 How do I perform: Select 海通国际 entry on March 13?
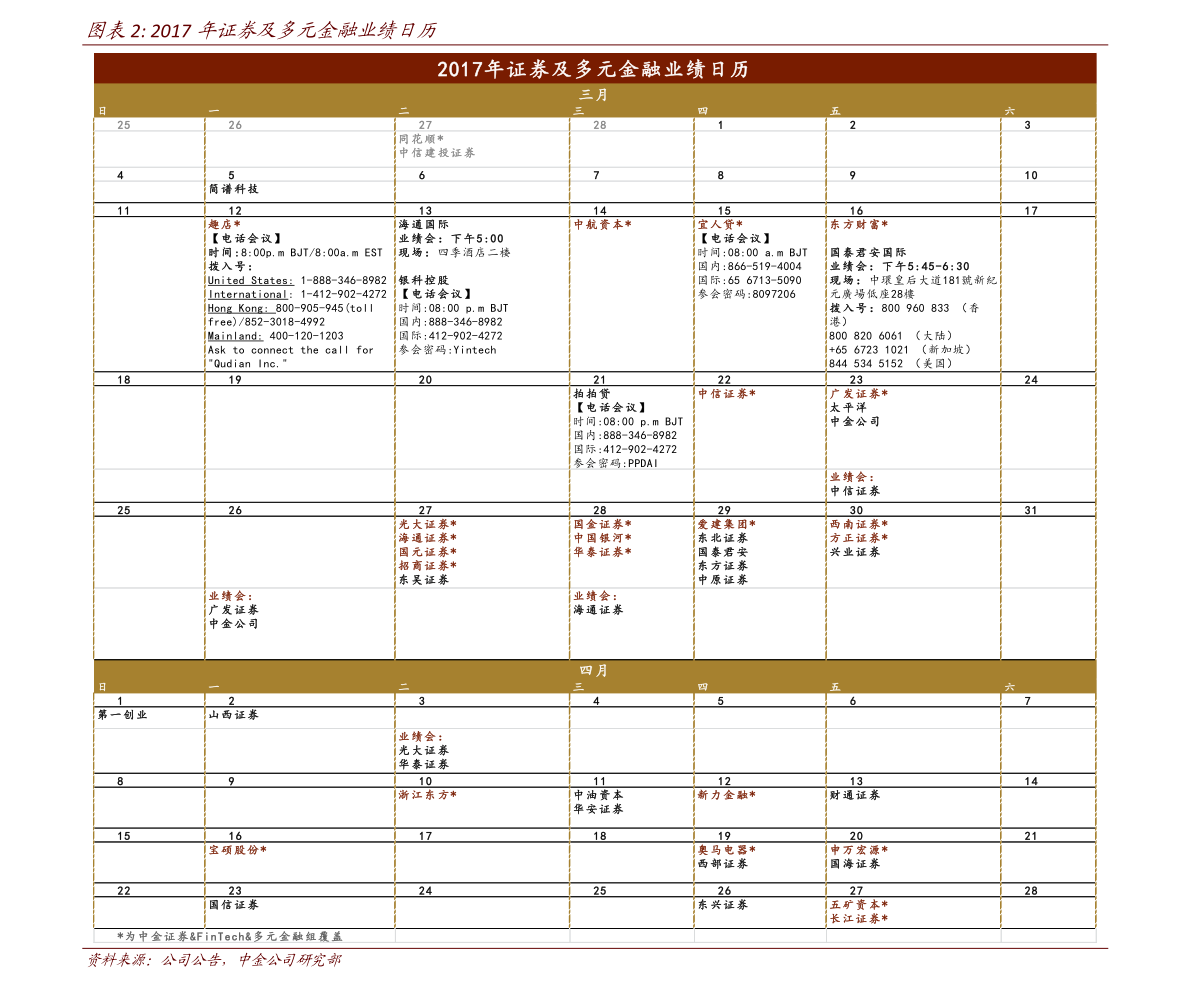point(424,225)
